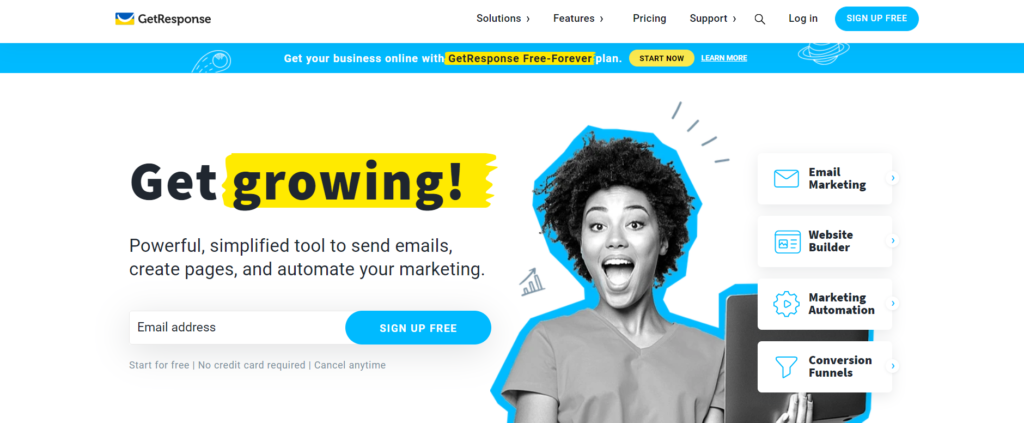The width and height of the screenshot is (1024, 423).
Task: Select the Website Builder page icon
Action: pos(787,242)
